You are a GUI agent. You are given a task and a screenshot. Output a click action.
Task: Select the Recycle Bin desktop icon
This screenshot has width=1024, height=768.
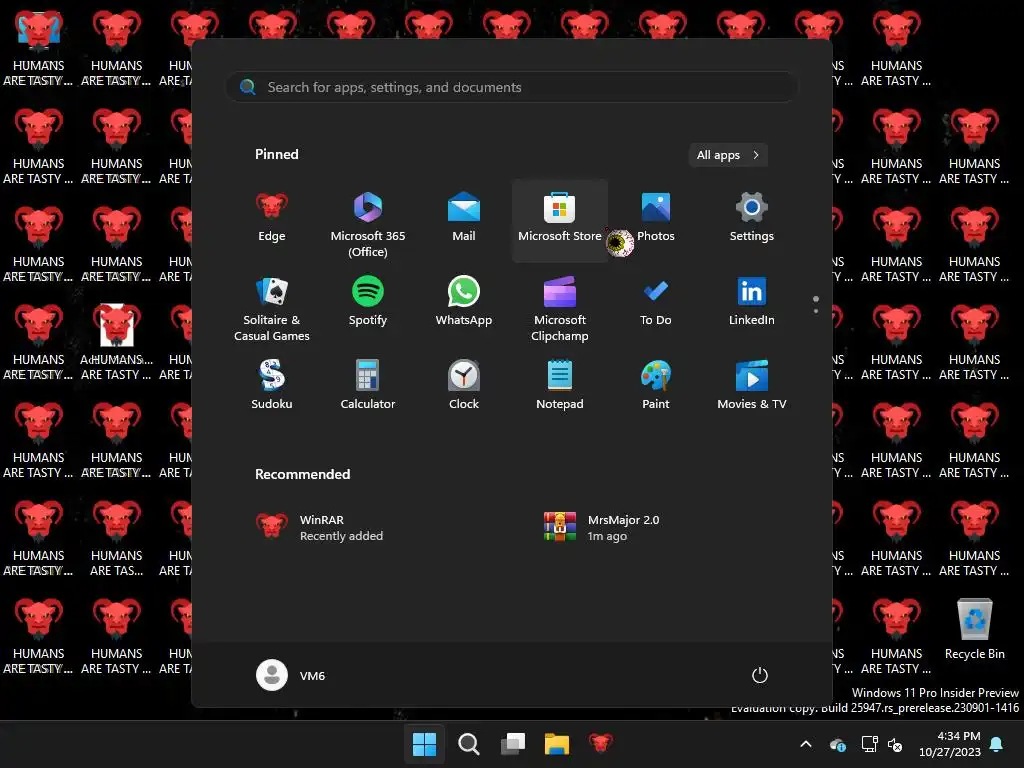974,629
